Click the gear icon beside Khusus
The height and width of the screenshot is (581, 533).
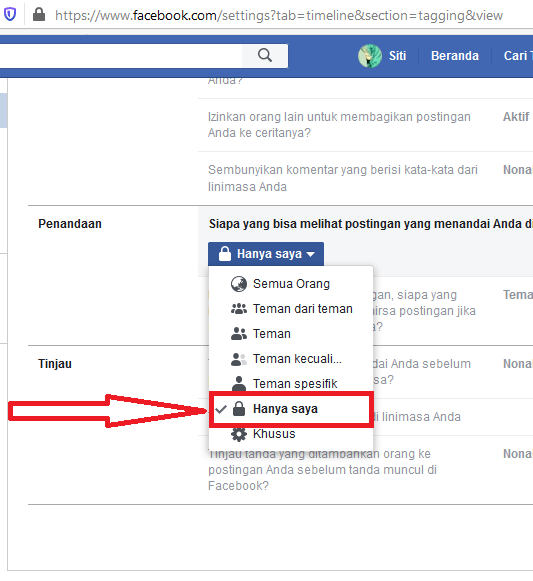click(x=239, y=434)
